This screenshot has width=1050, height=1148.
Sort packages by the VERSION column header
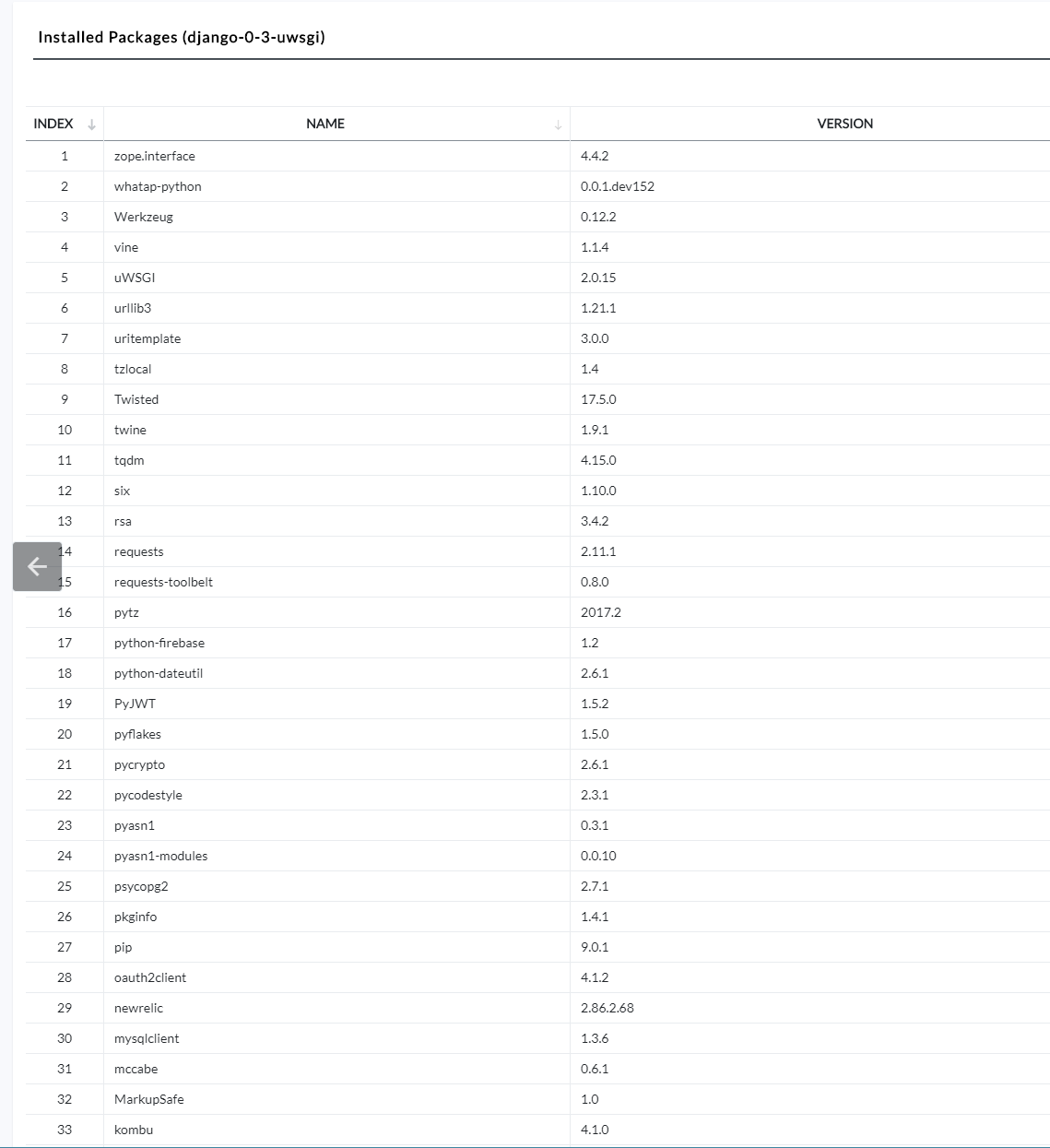[x=844, y=123]
